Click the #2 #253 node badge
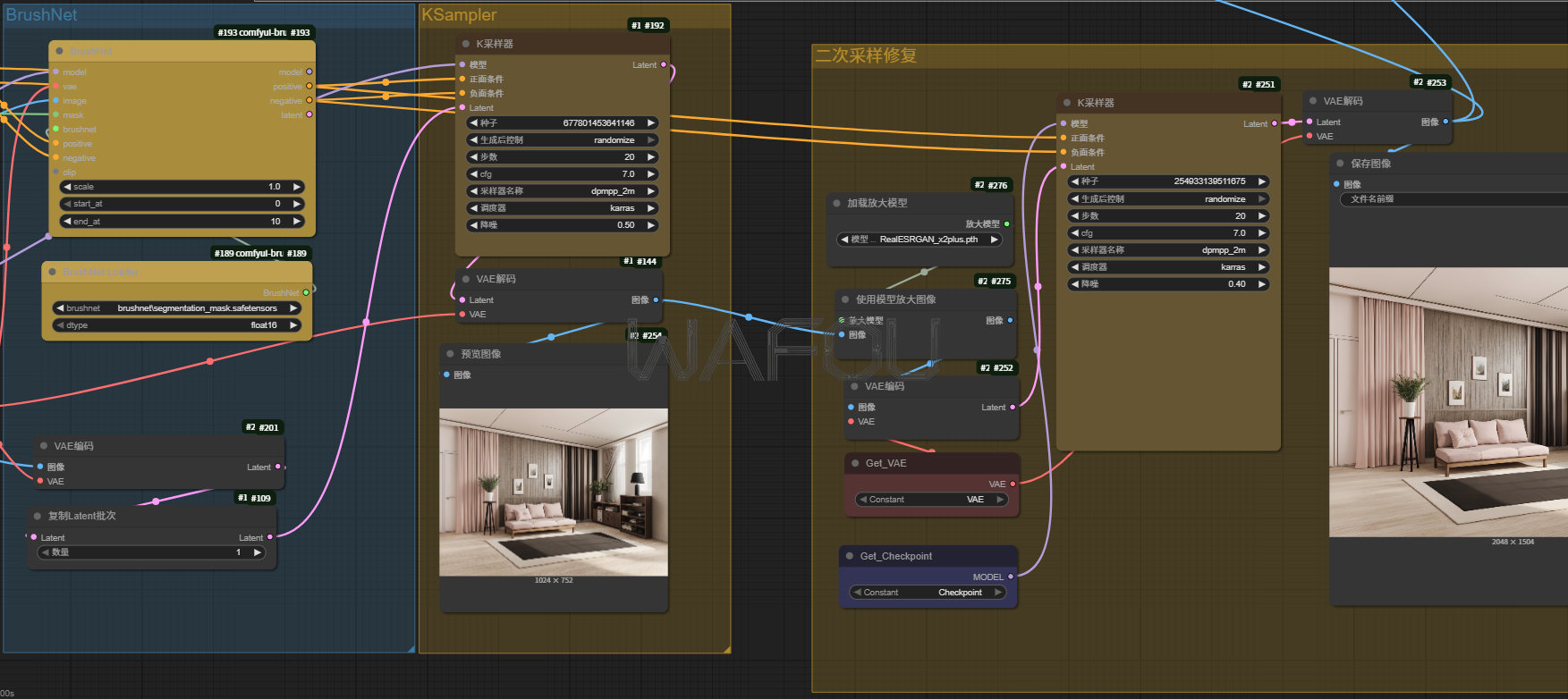Viewport: 1568px width, 699px height. 1429,82
